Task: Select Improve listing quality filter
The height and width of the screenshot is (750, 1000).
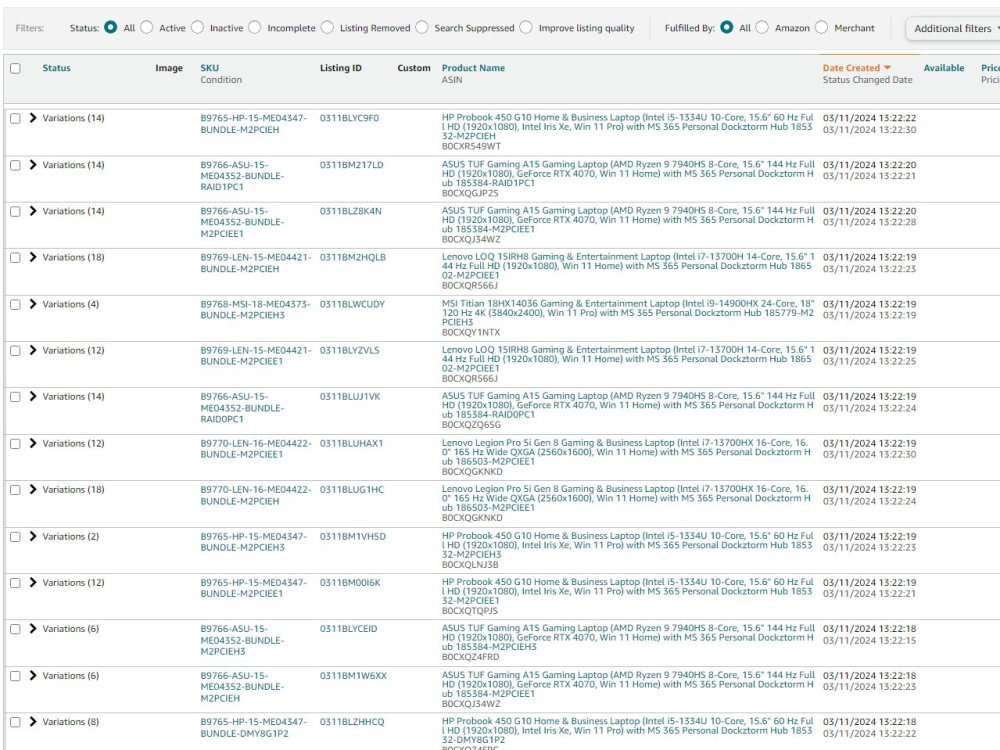Action: (526, 27)
